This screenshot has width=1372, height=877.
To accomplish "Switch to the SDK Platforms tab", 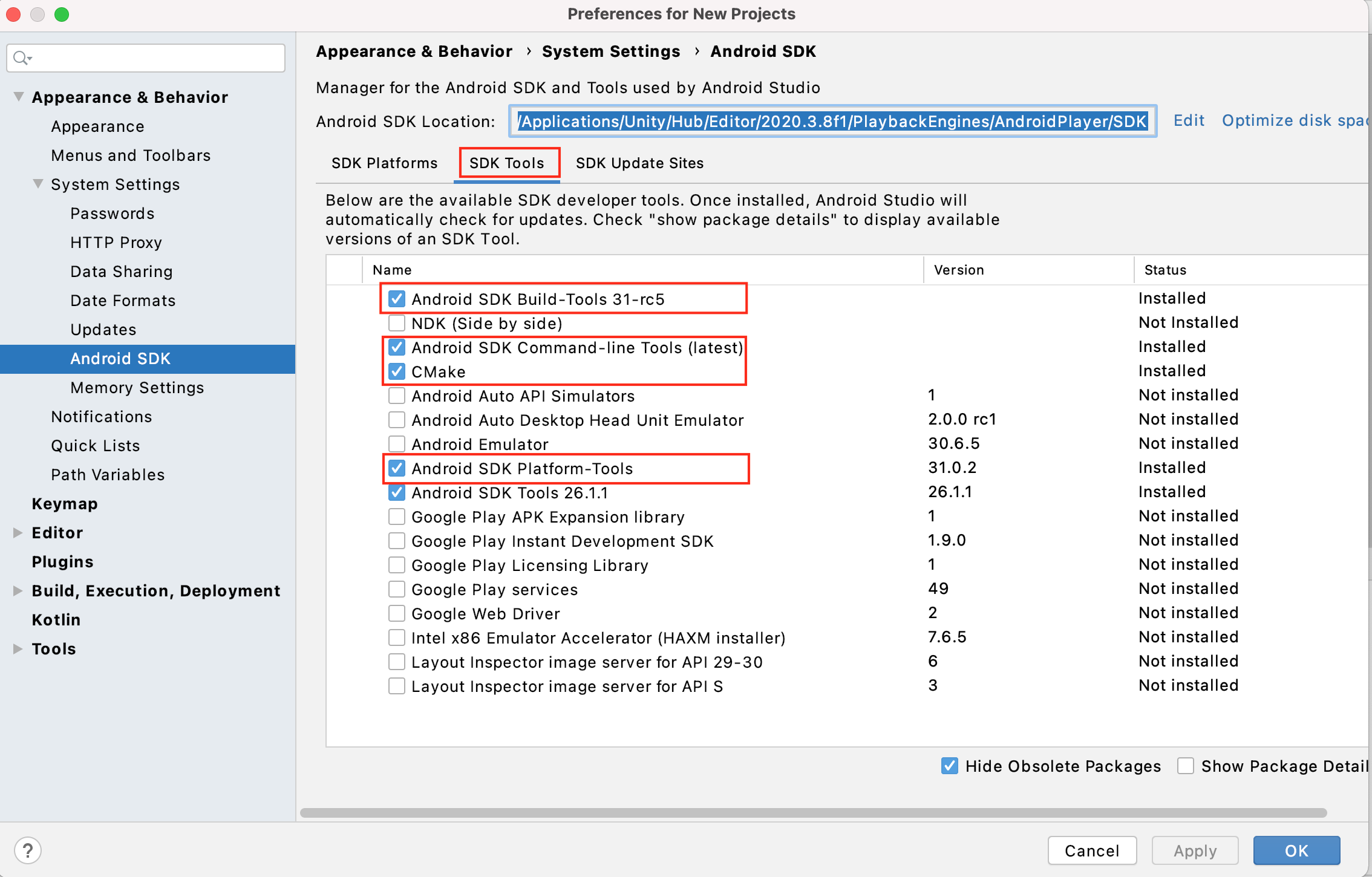I will click(x=384, y=163).
